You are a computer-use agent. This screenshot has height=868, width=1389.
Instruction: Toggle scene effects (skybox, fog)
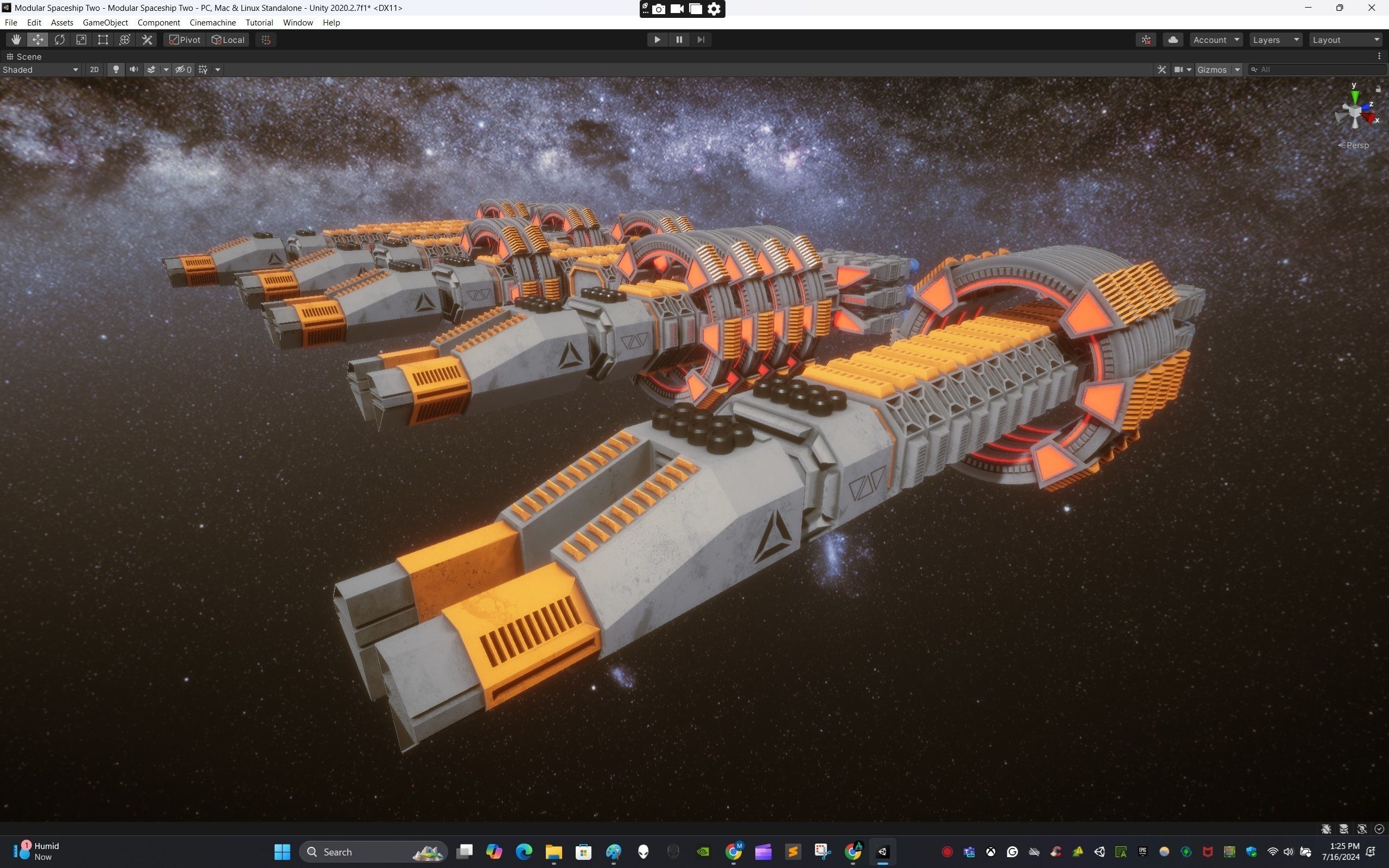point(151,69)
